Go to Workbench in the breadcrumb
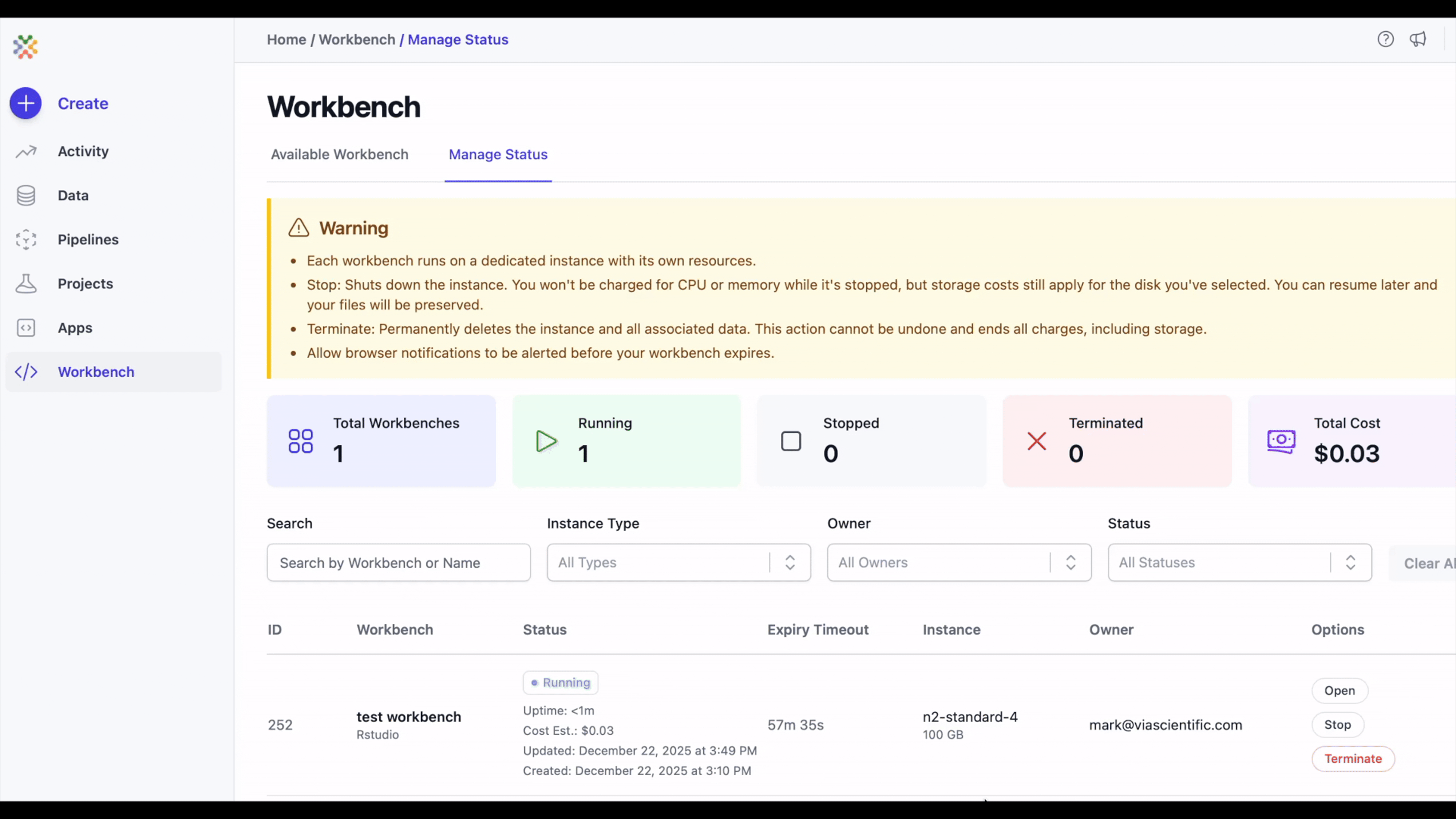Screen dimensions: 1456x819 tap(357, 40)
